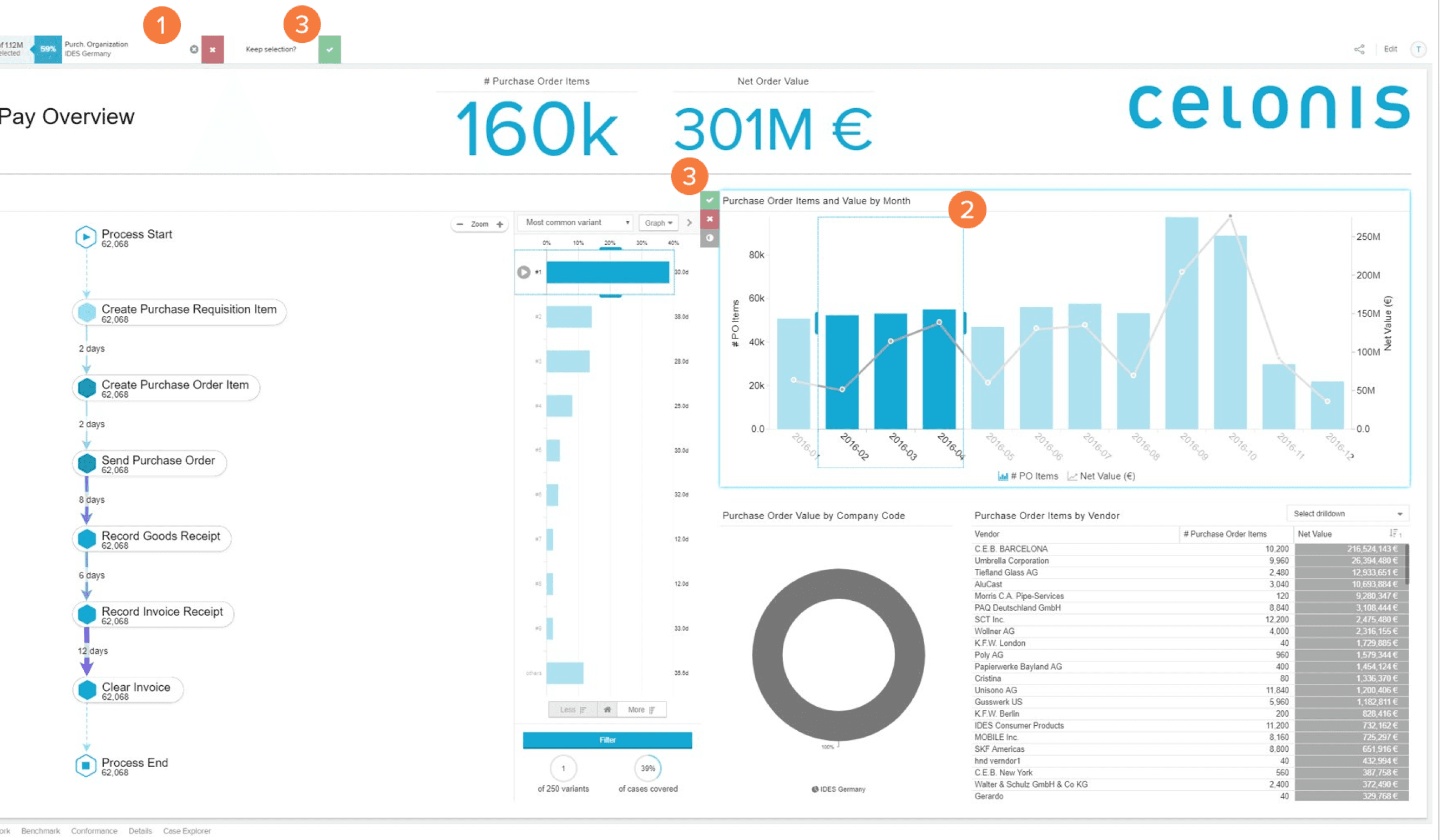Image resolution: width=1440 pixels, height=840 pixels.
Task: Open the Case Explorer tab
Action: tap(187, 831)
